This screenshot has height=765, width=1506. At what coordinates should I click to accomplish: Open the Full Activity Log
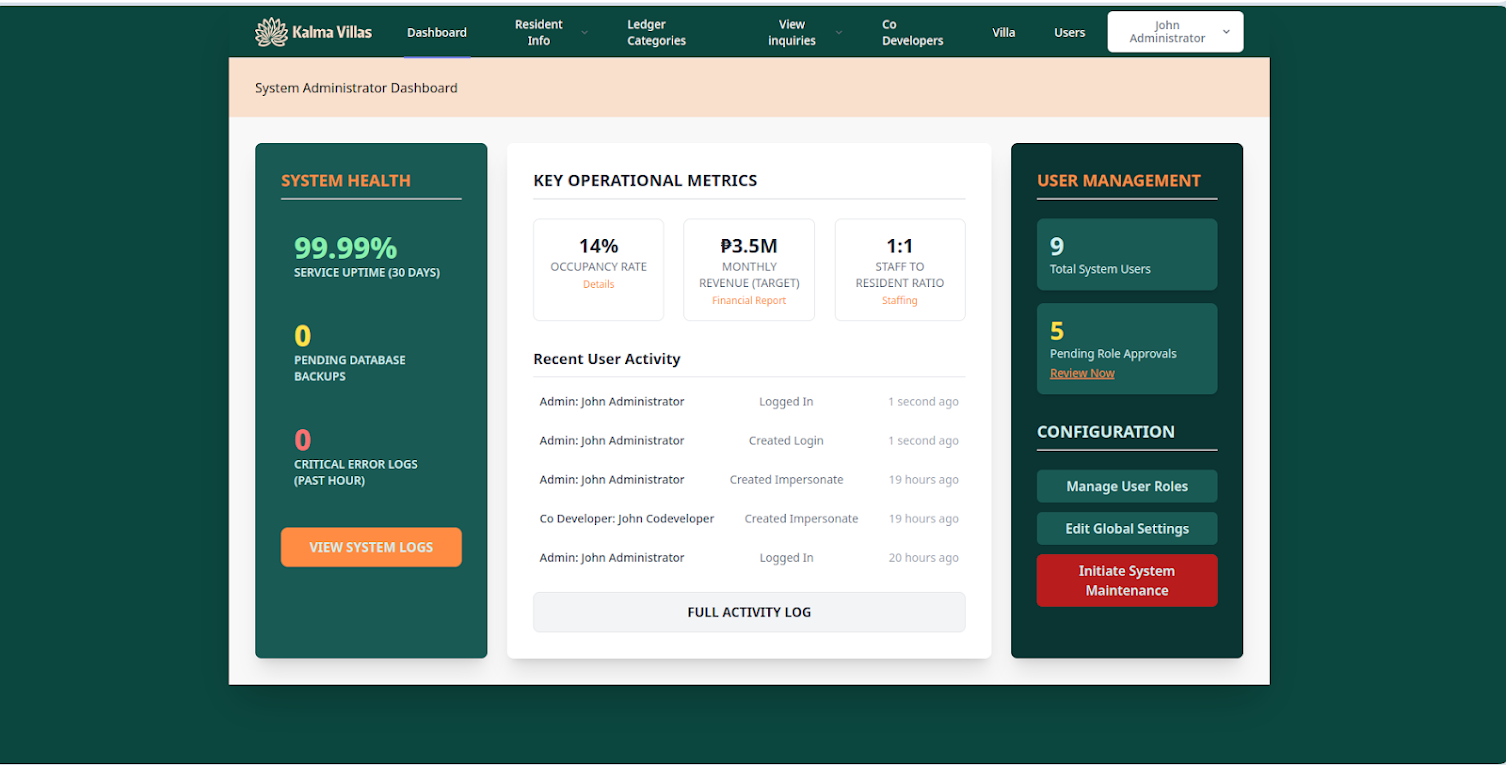[749, 612]
